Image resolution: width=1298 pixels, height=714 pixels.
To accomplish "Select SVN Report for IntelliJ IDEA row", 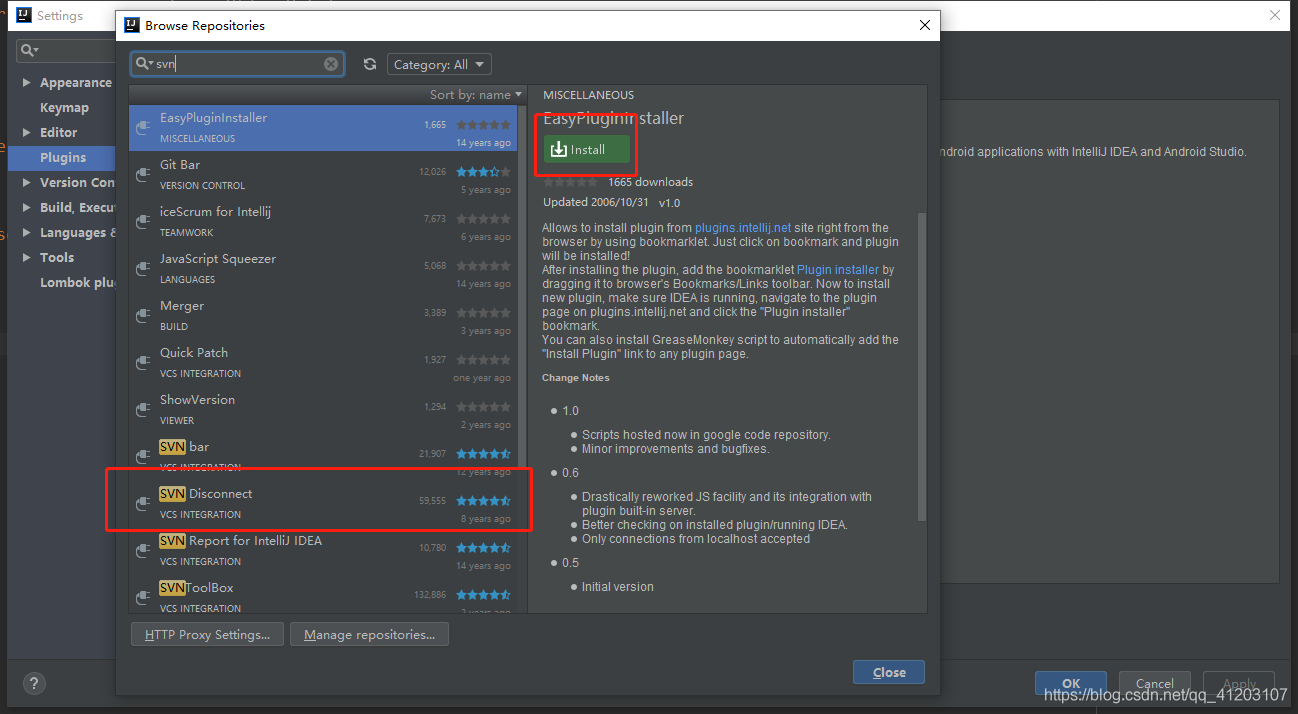I will pos(323,550).
